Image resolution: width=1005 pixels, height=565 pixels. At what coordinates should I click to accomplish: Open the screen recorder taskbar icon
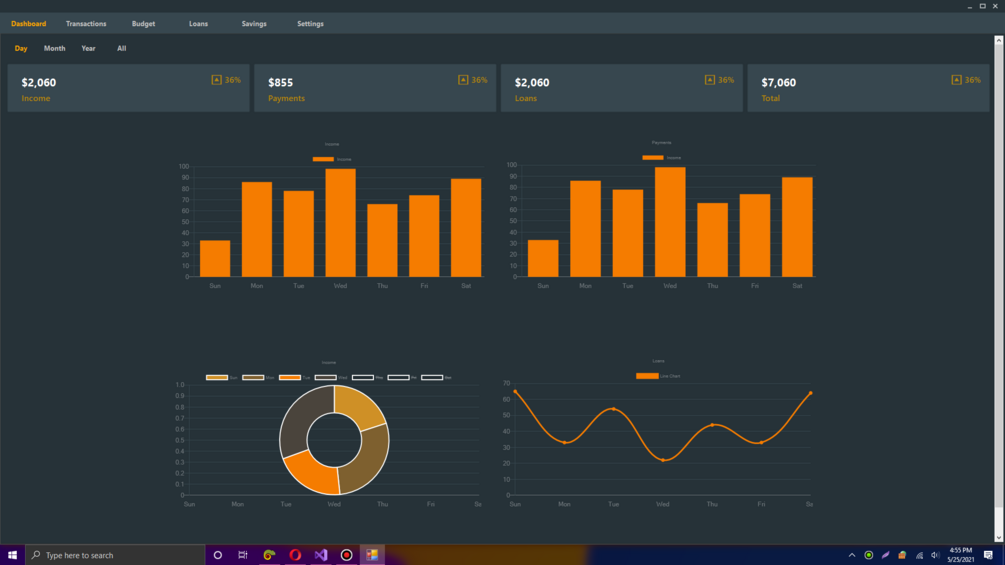346,555
